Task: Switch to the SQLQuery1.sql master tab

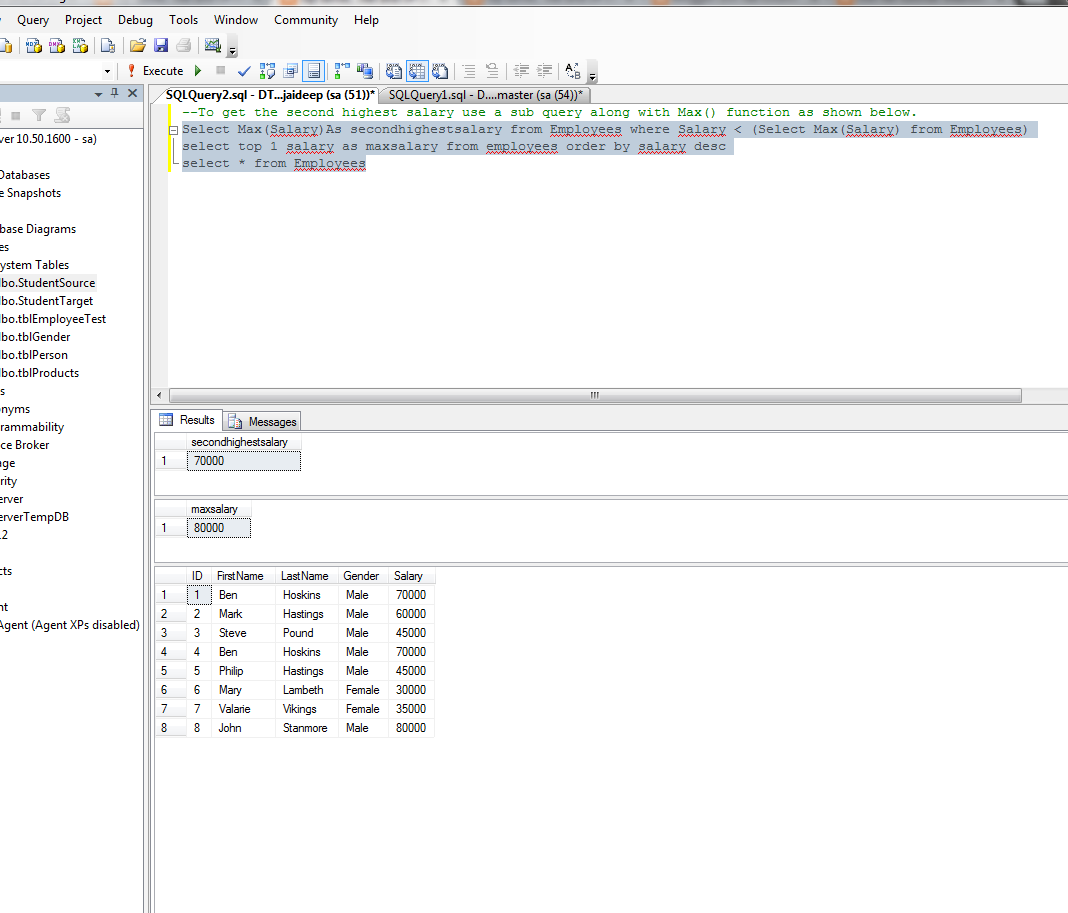Action: [x=485, y=95]
